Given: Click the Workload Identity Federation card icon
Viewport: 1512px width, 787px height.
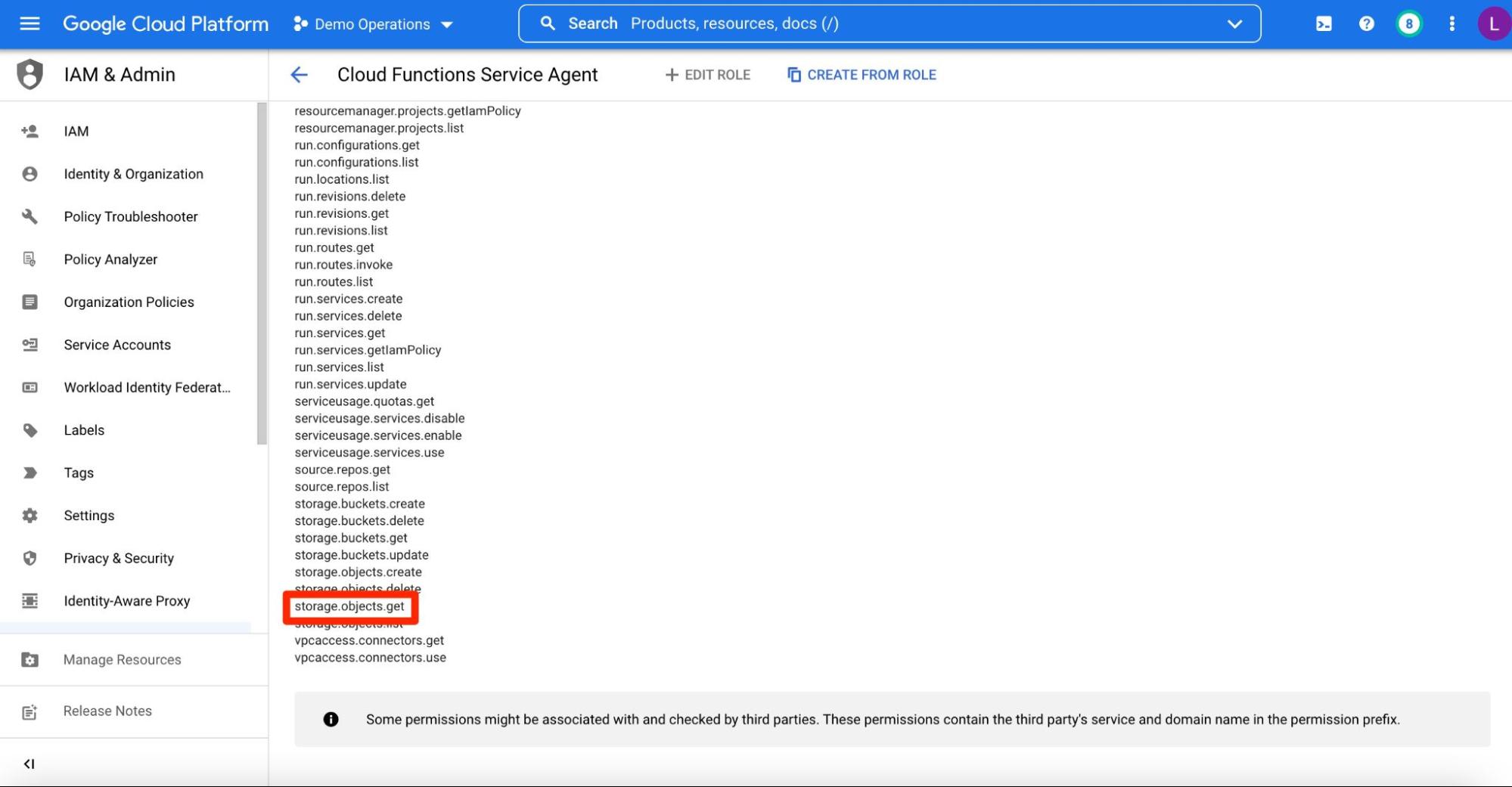Looking at the screenshot, I should pyautogui.click(x=29, y=388).
